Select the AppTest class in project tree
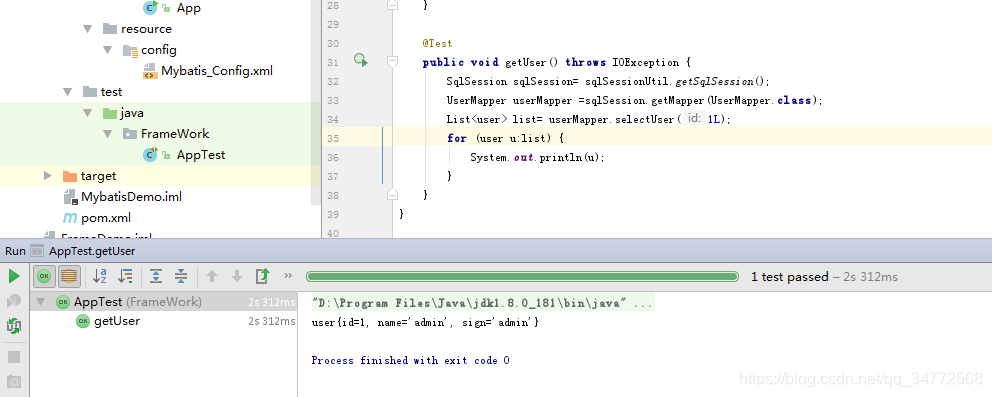This screenshot has width=992, height=397. 201,155
